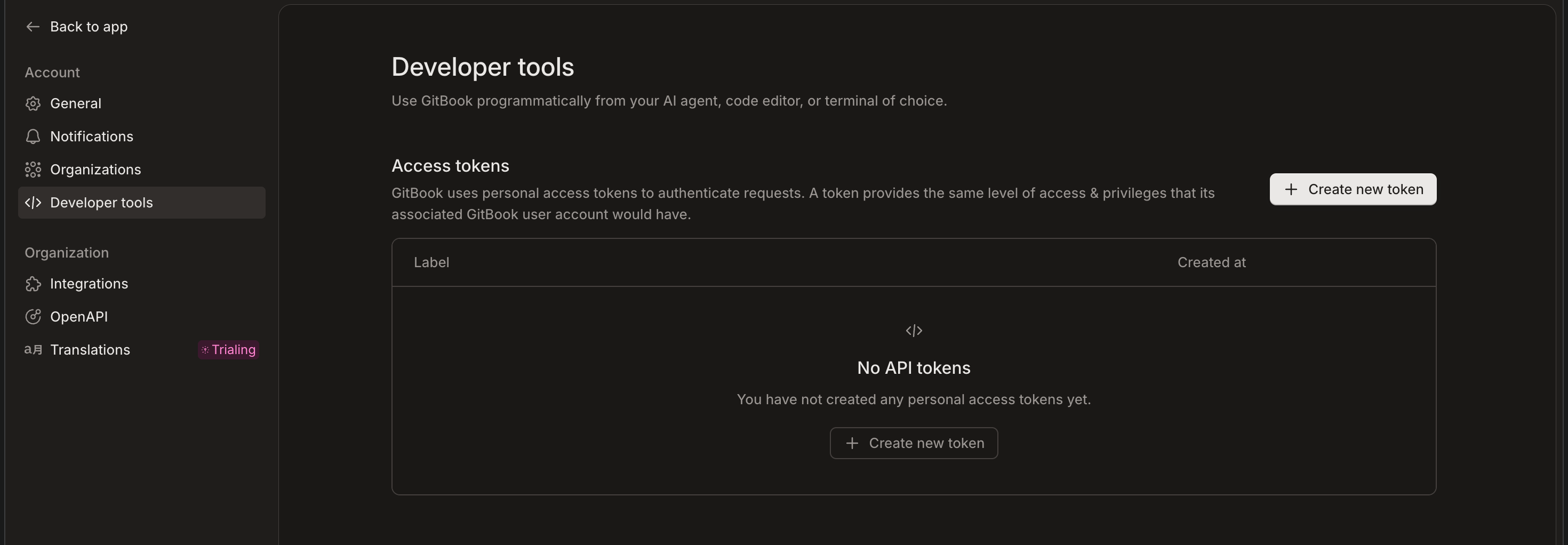Viewport: 1568px width, 545px height.
Task: Select Developer tools in sidebar
Action: tap(142, 203)
